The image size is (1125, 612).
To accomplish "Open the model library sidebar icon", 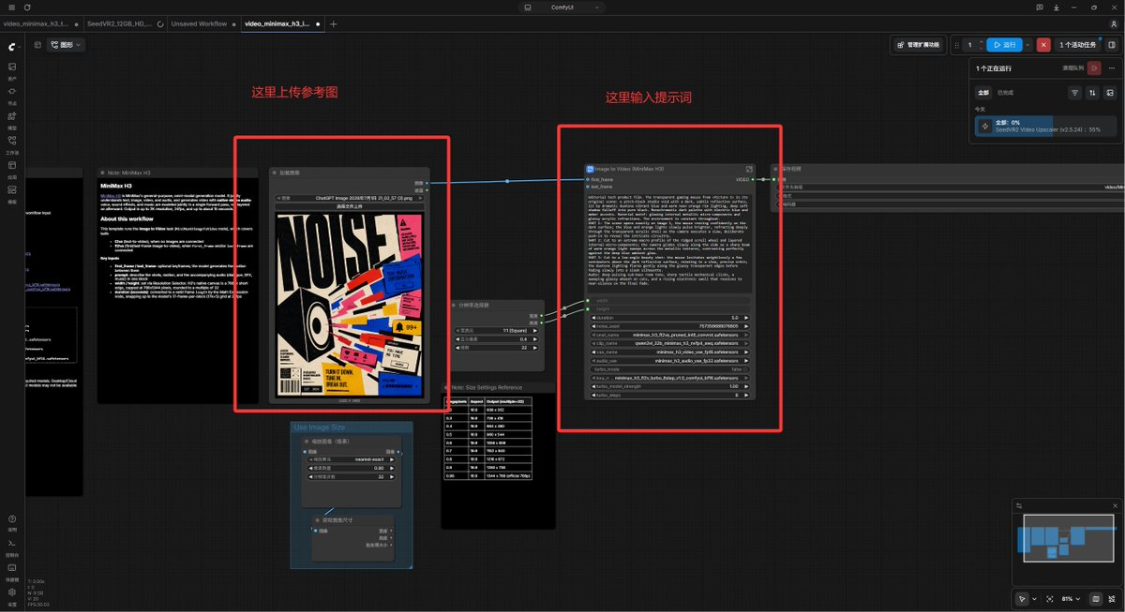I will [12, 118].
